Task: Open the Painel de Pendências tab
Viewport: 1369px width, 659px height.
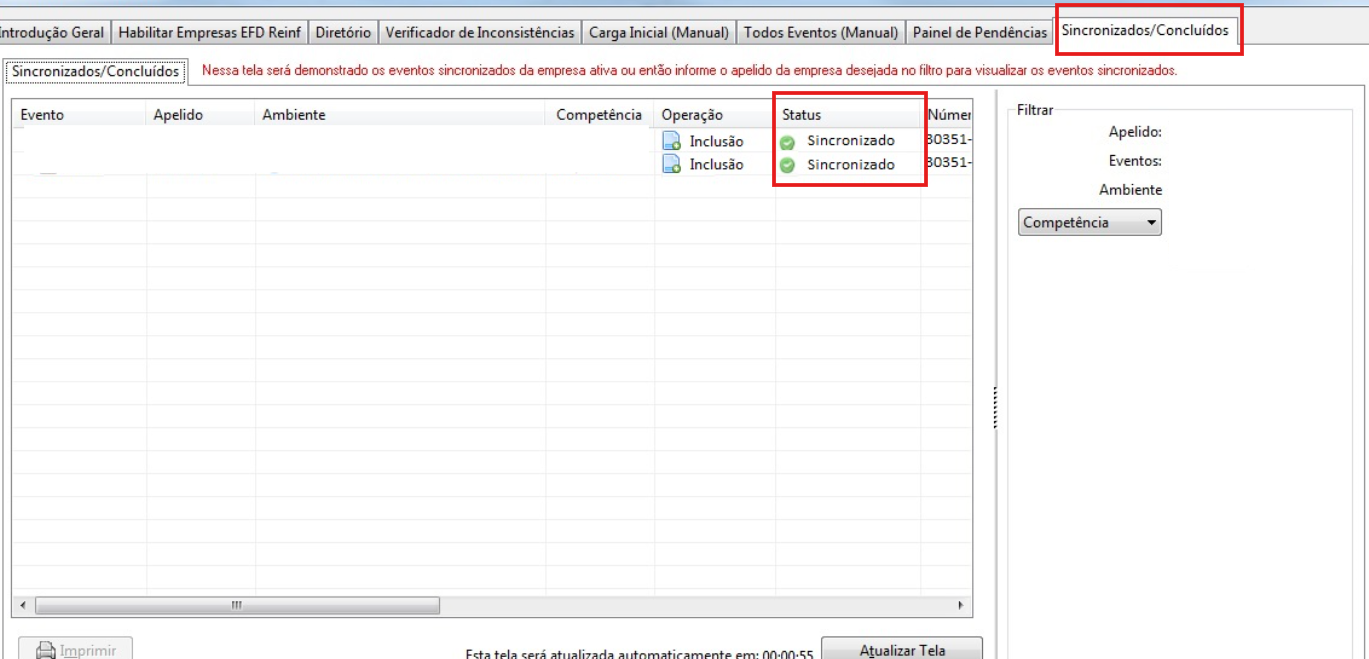Action: tap(980, 32)
